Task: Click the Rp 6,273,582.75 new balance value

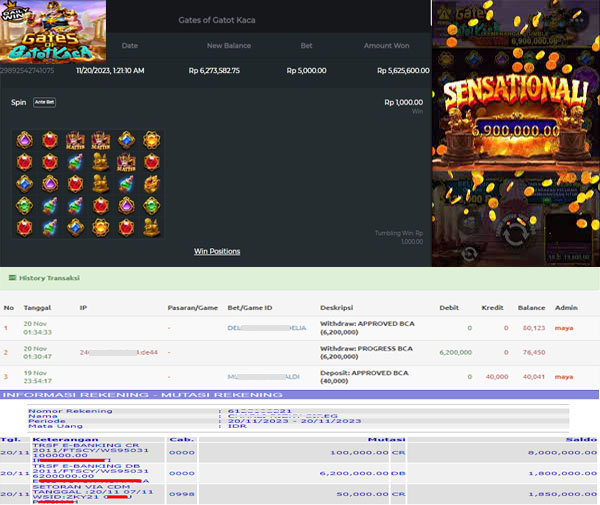Action: coord(214,70)
